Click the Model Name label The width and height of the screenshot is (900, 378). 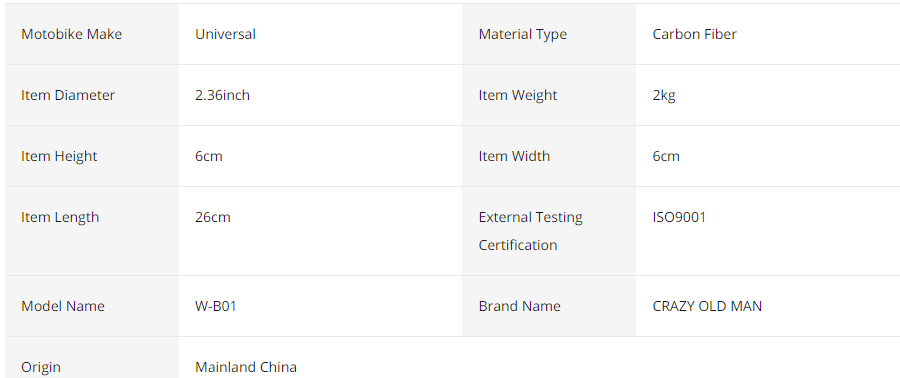tap(63, 306)
